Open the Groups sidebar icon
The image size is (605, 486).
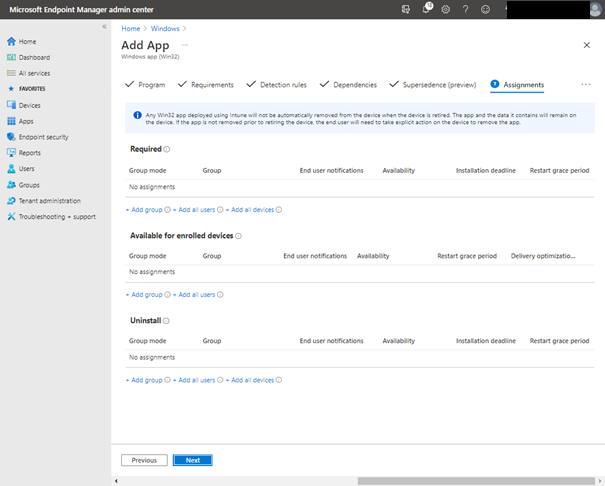click(11, 185)
